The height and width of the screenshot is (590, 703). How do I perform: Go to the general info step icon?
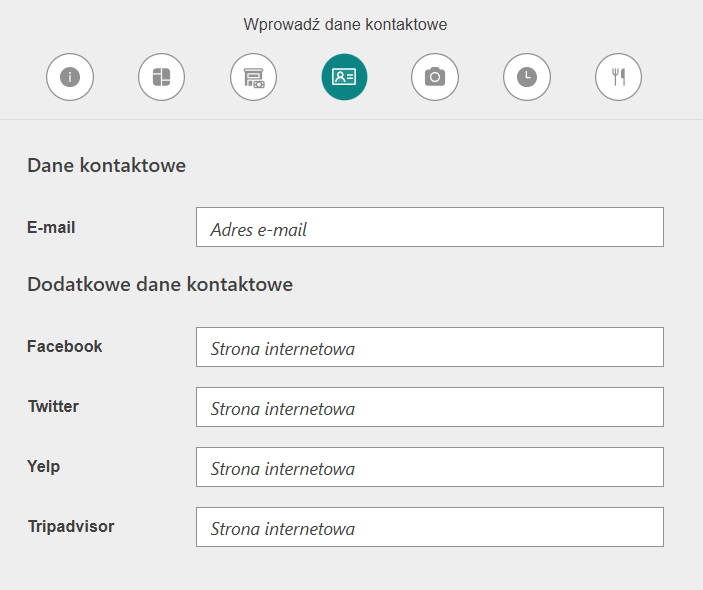coord(70,77)
